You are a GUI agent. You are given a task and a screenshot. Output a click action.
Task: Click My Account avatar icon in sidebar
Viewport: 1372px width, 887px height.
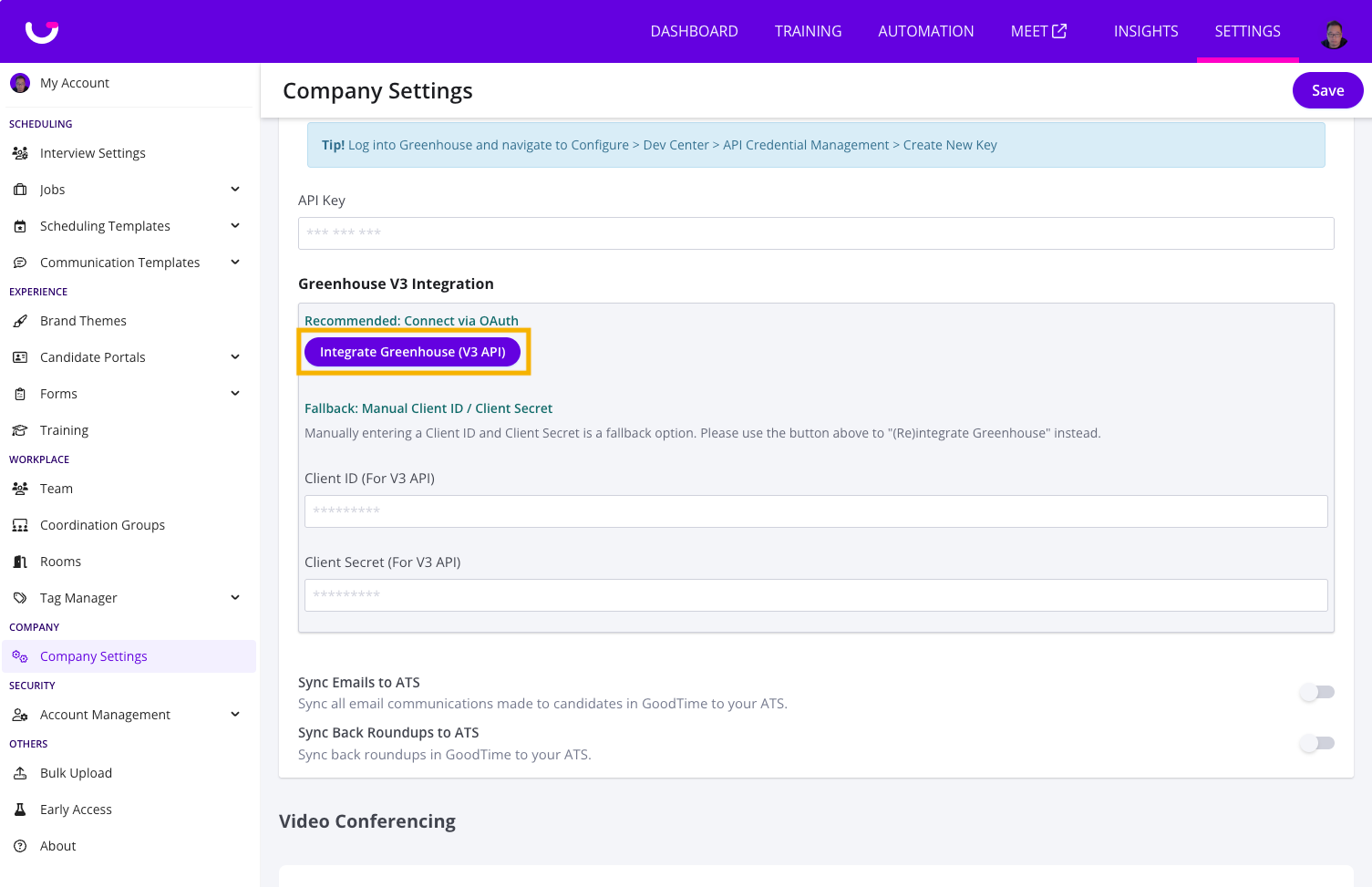20,83
